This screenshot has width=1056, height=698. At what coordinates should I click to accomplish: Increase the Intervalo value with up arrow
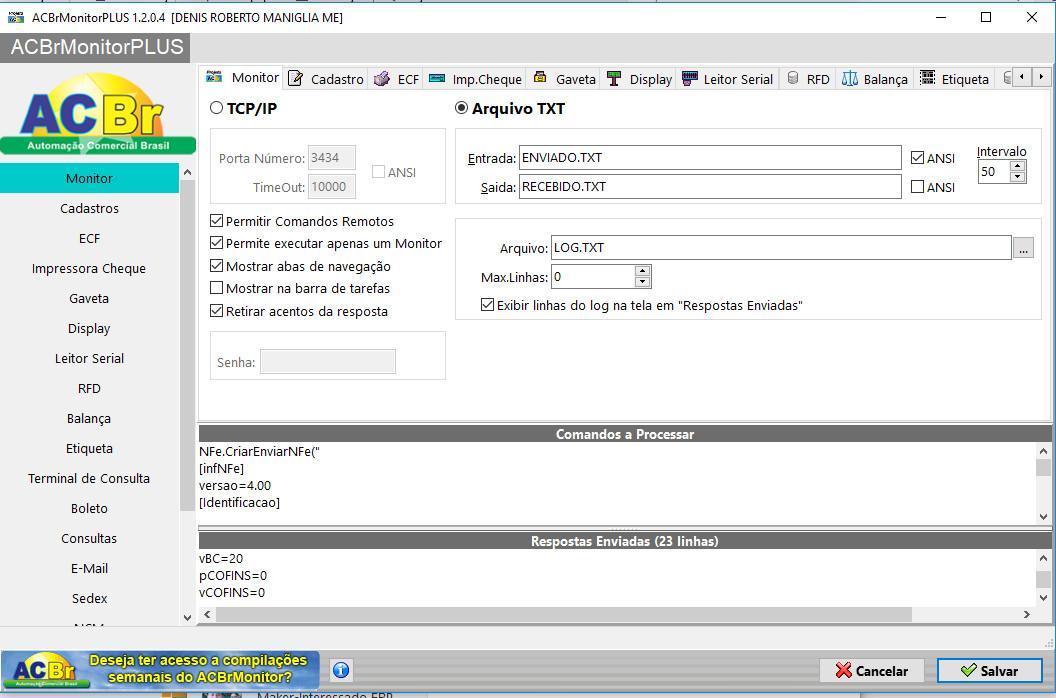(1018, 166)
